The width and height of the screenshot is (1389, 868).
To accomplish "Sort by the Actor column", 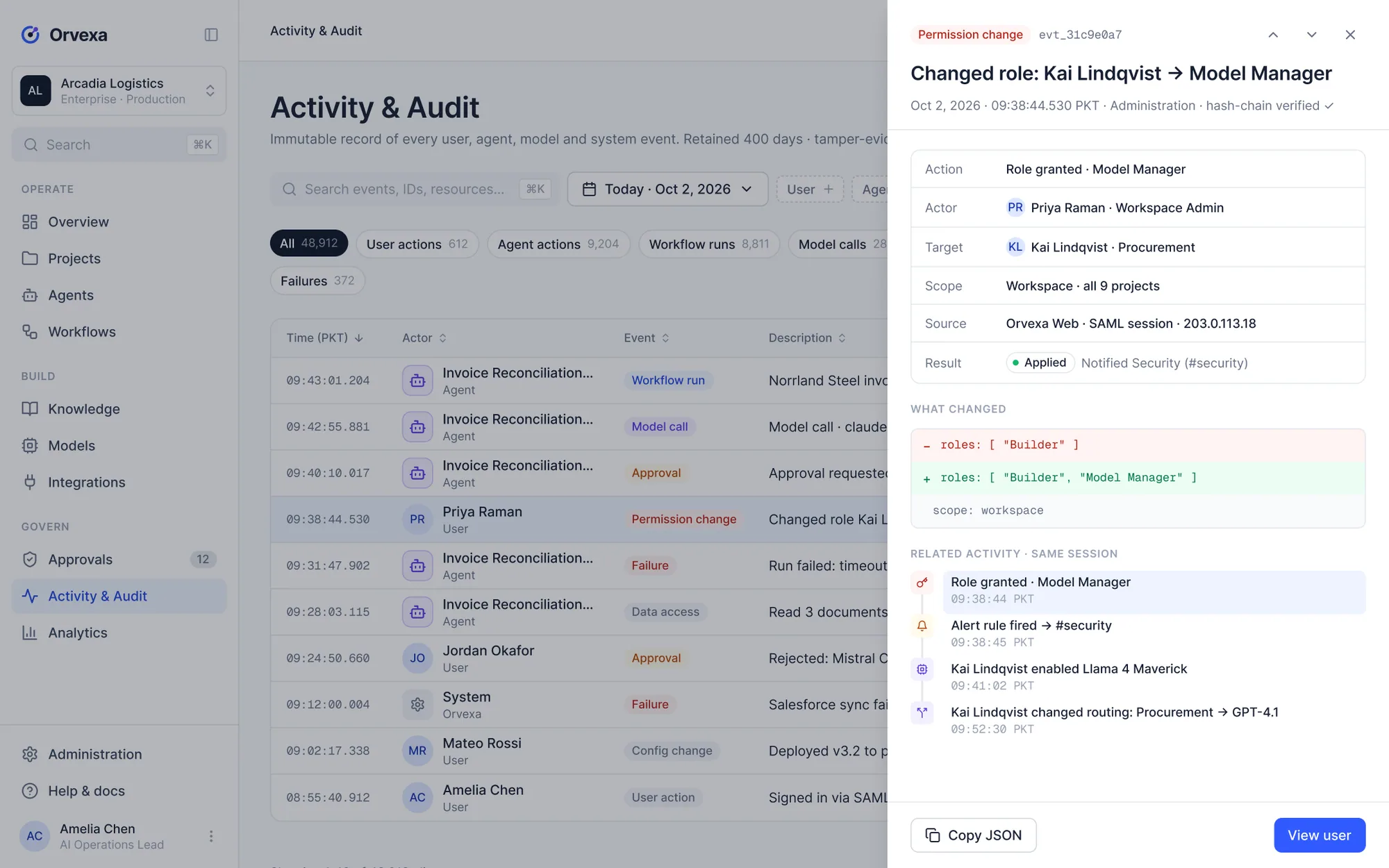I will coord(424,337).
